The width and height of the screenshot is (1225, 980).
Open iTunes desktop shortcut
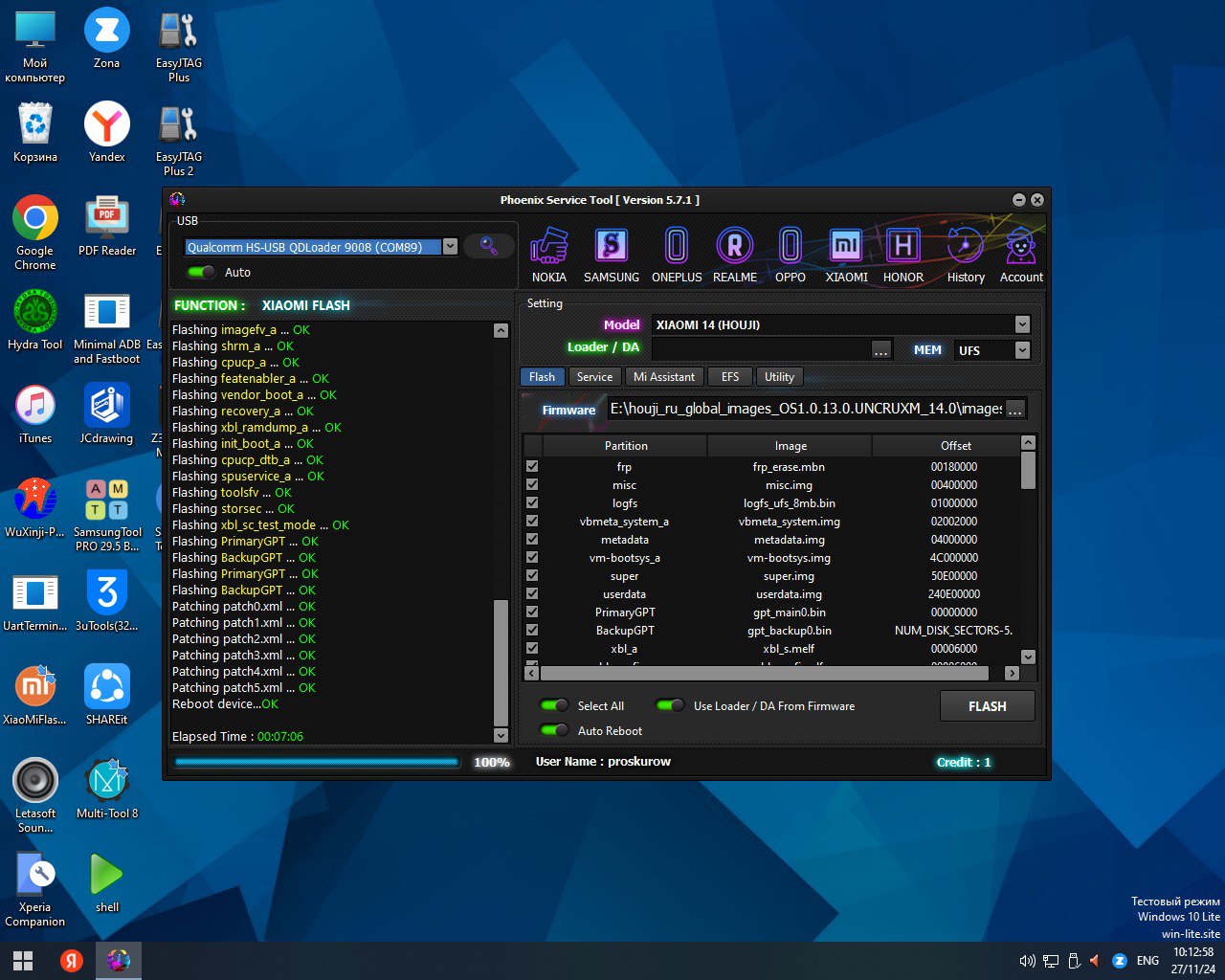point(35,413)
